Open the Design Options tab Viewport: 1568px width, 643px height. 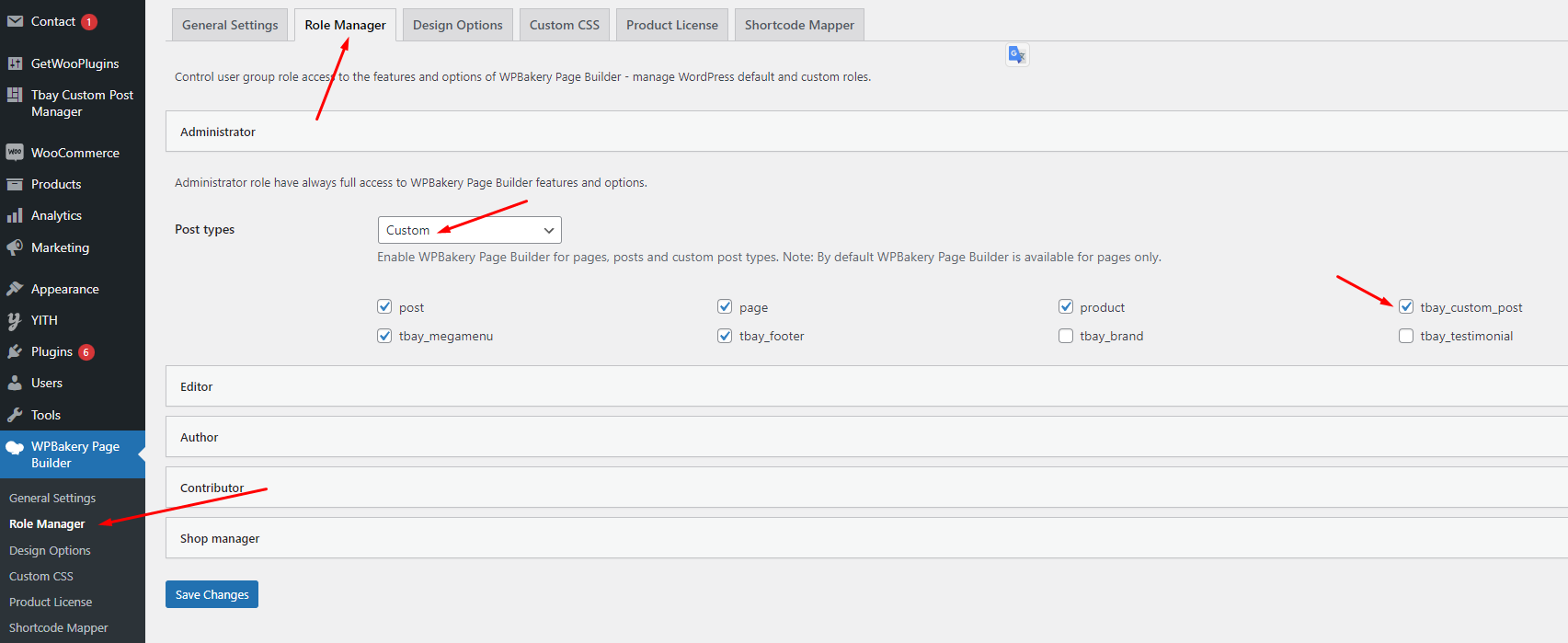458,25
